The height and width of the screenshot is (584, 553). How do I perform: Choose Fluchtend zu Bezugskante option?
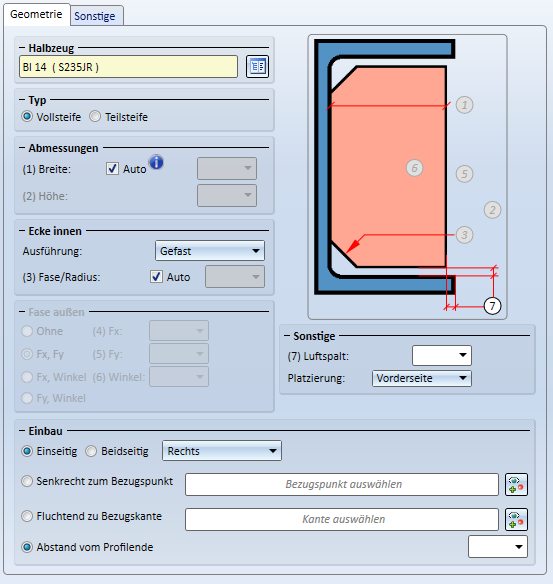(x=92, y=516)
